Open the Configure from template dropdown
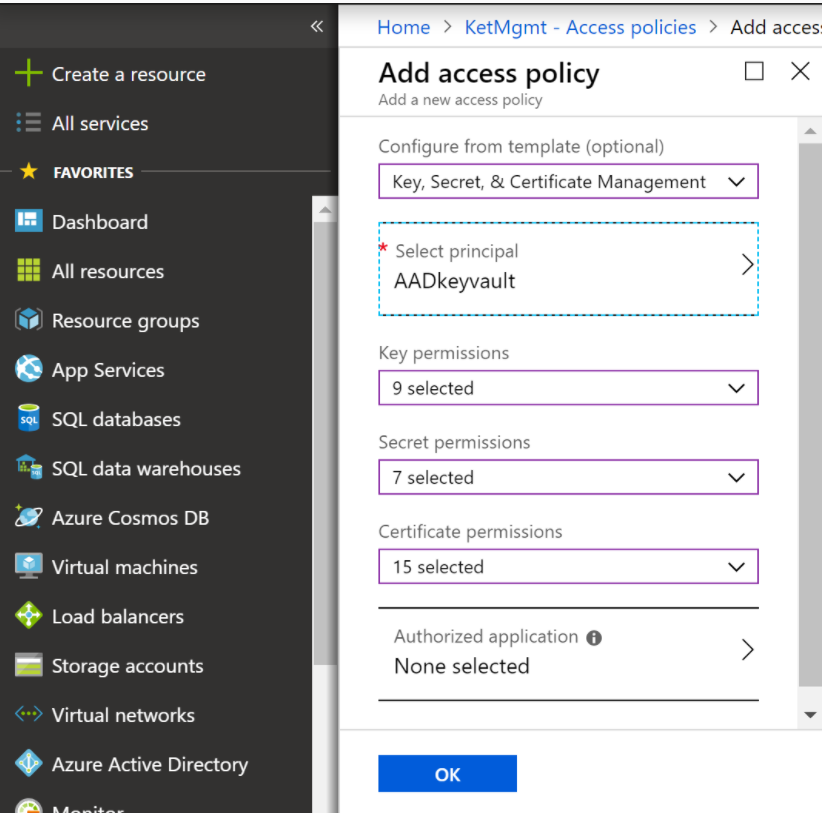This screenshot has width=822, height=813. 568,181
